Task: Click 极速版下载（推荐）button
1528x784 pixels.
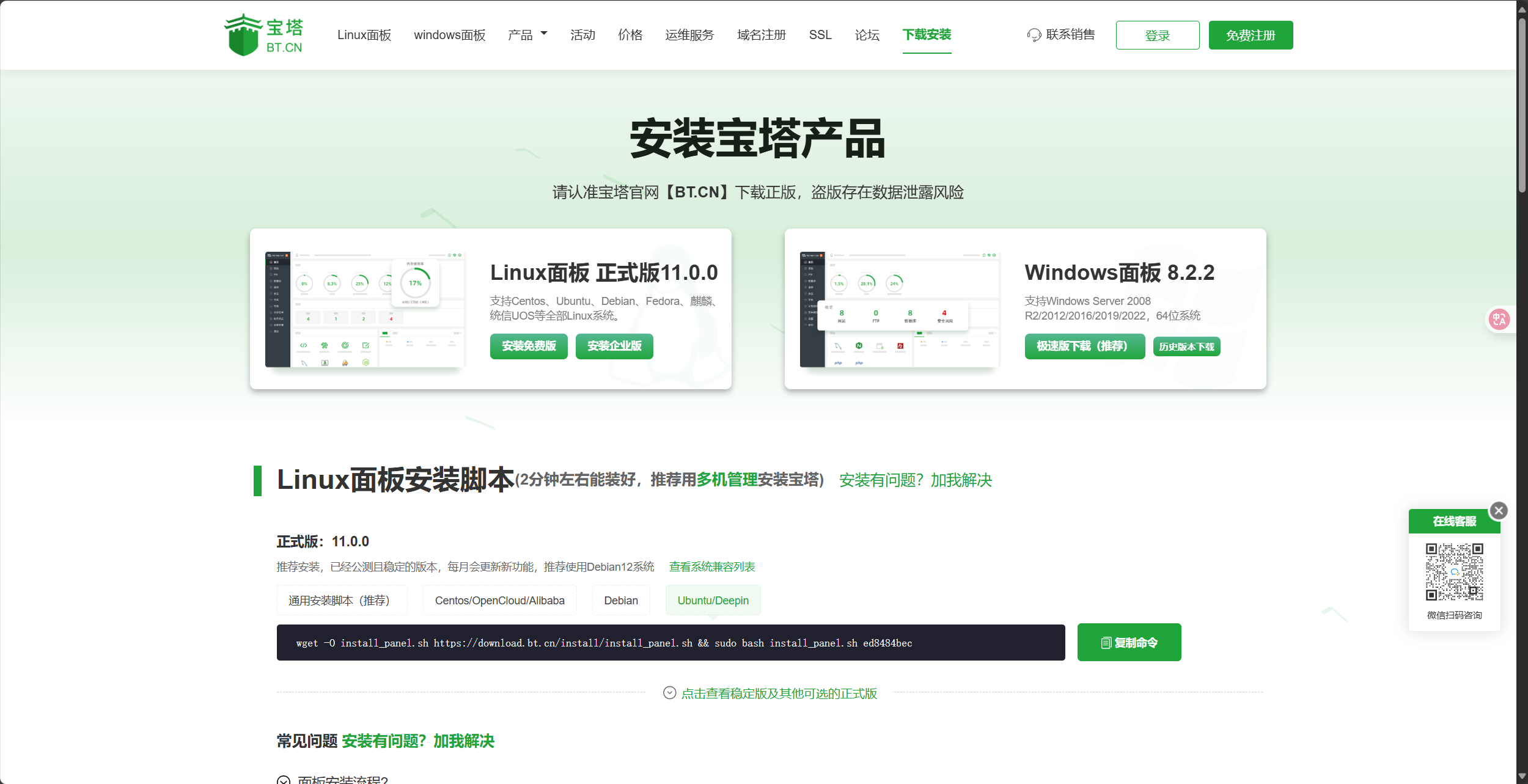Action: 1085,346
